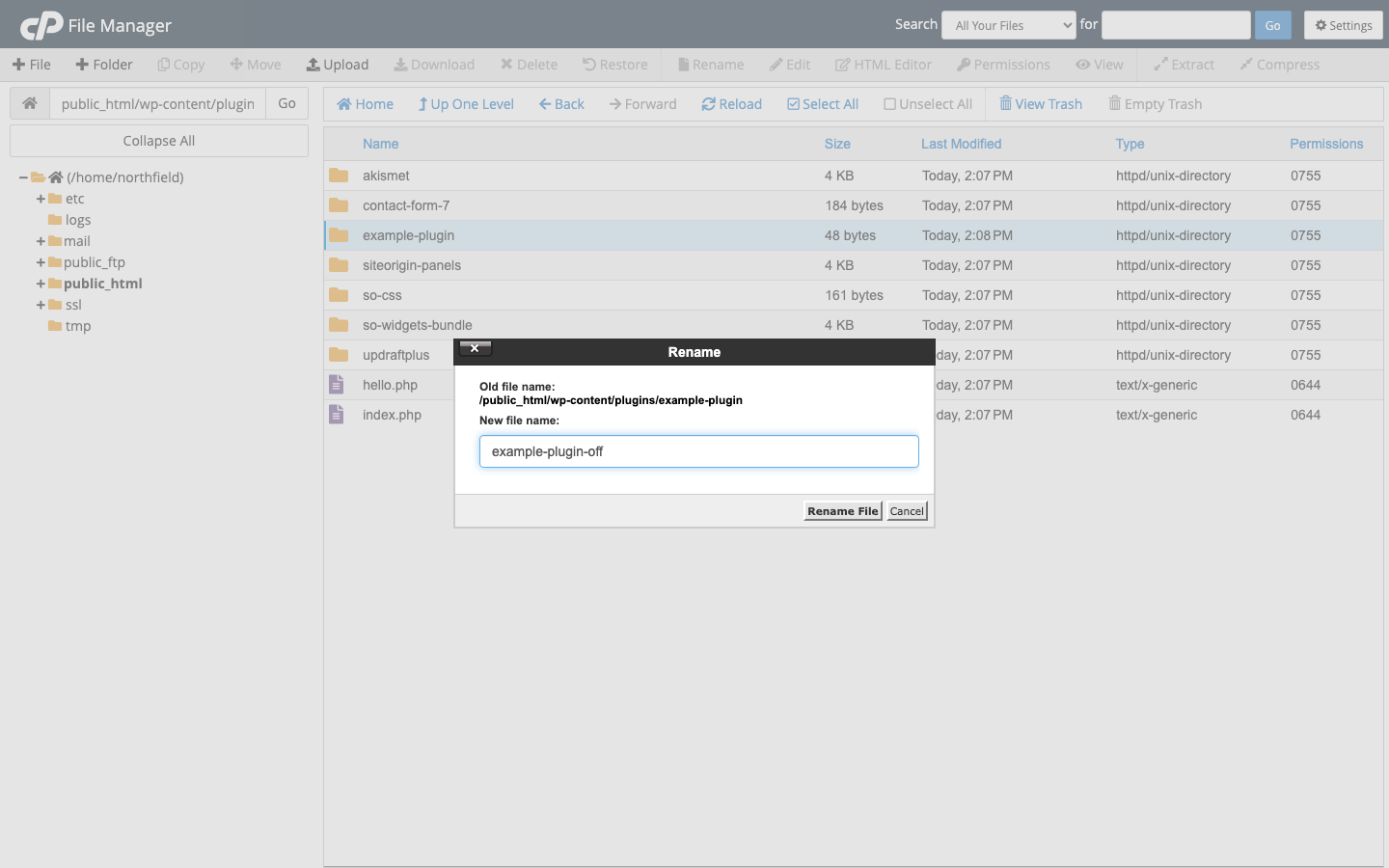
Task: Click the hello.php file icon
Action: (337, 385)
